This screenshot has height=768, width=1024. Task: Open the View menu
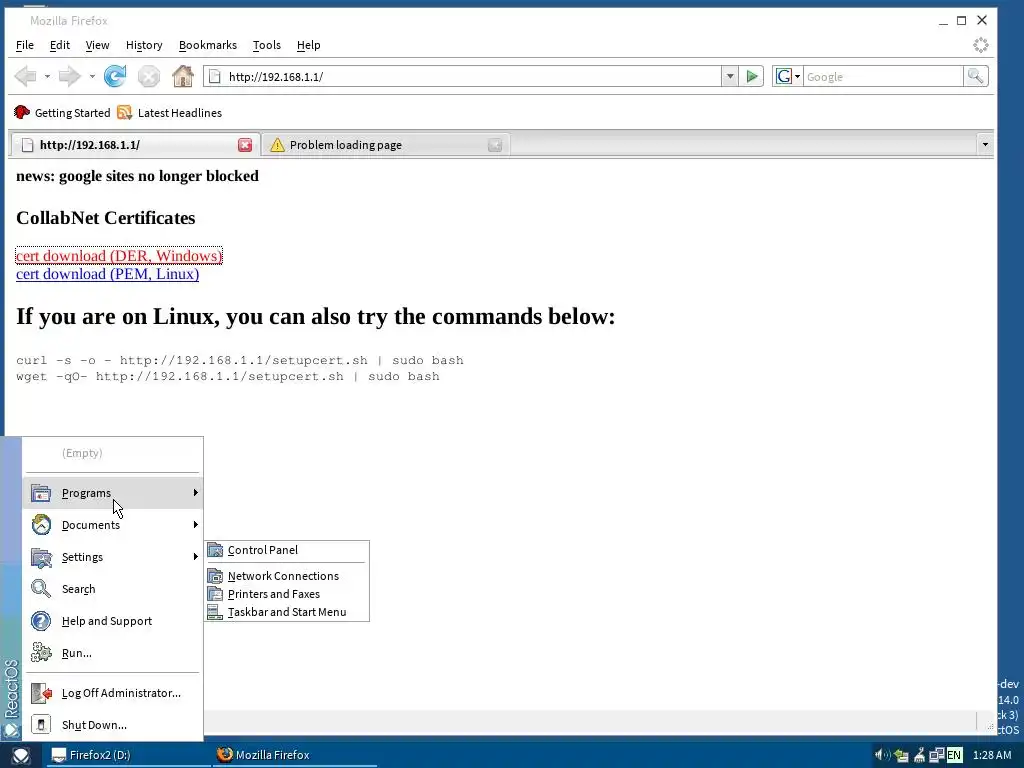point(97,45)
